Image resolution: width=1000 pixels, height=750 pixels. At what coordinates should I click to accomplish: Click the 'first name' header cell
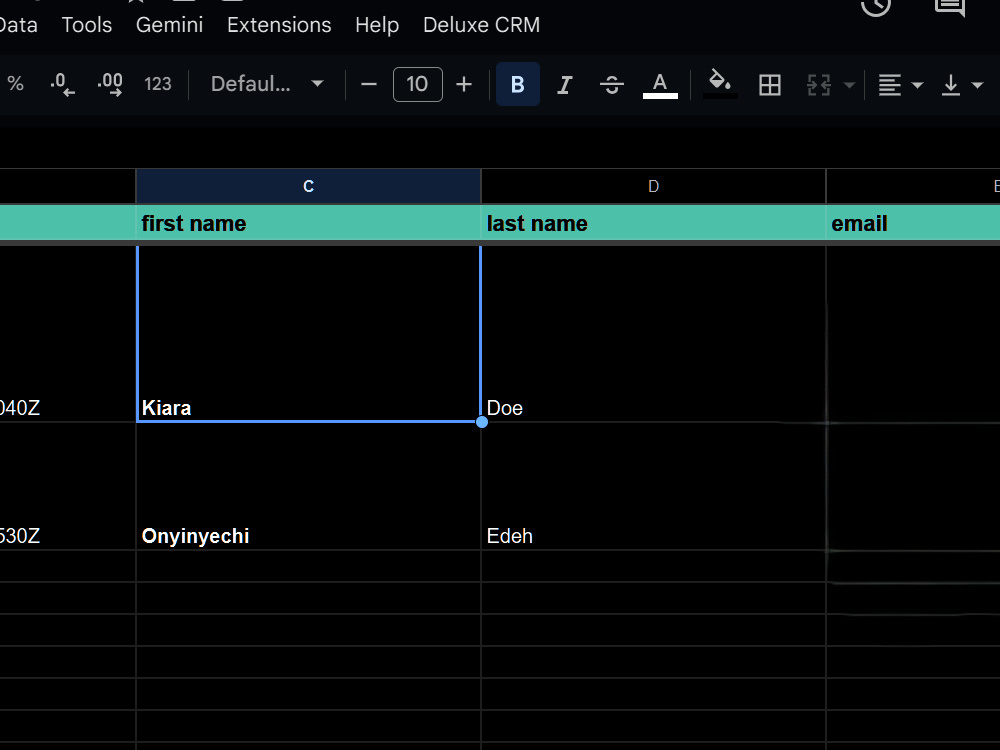(308, 223)
